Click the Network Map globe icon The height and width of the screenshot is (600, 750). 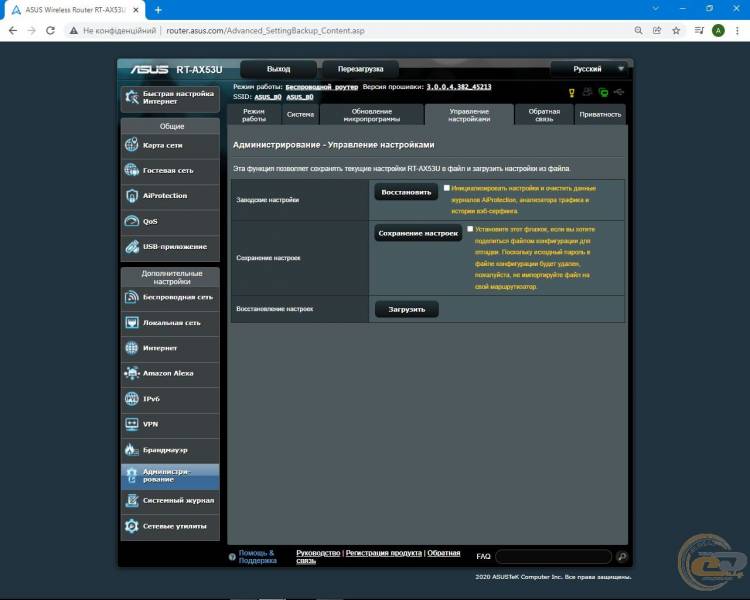[x=132, y=144]
